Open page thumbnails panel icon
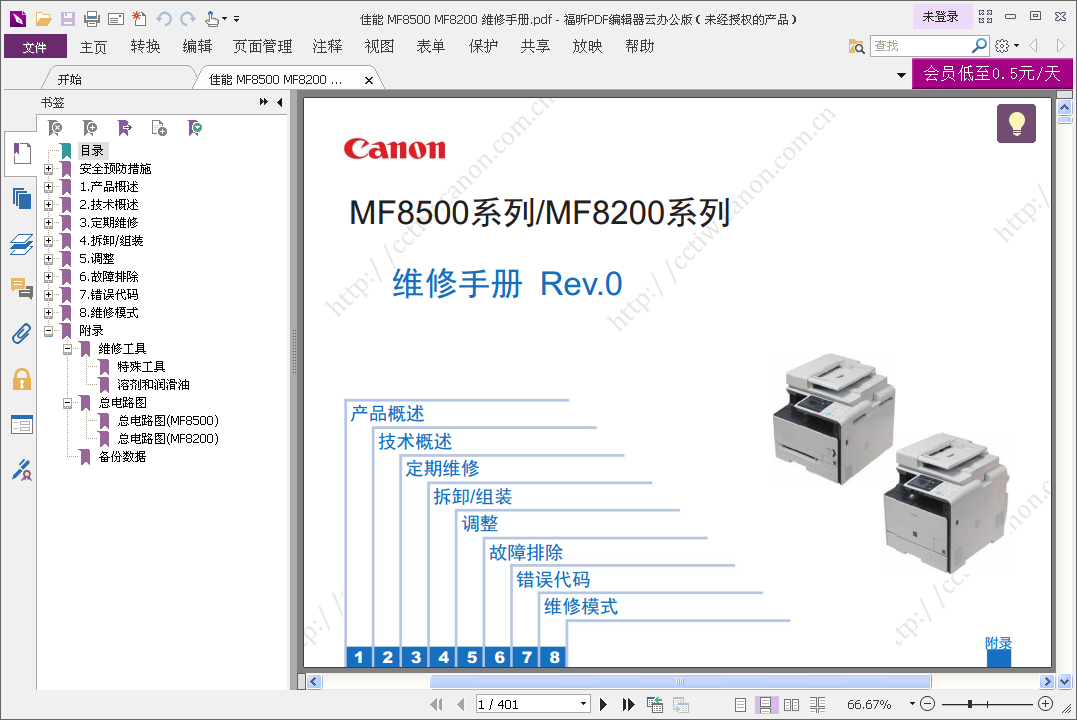 (x=22, y=199)
